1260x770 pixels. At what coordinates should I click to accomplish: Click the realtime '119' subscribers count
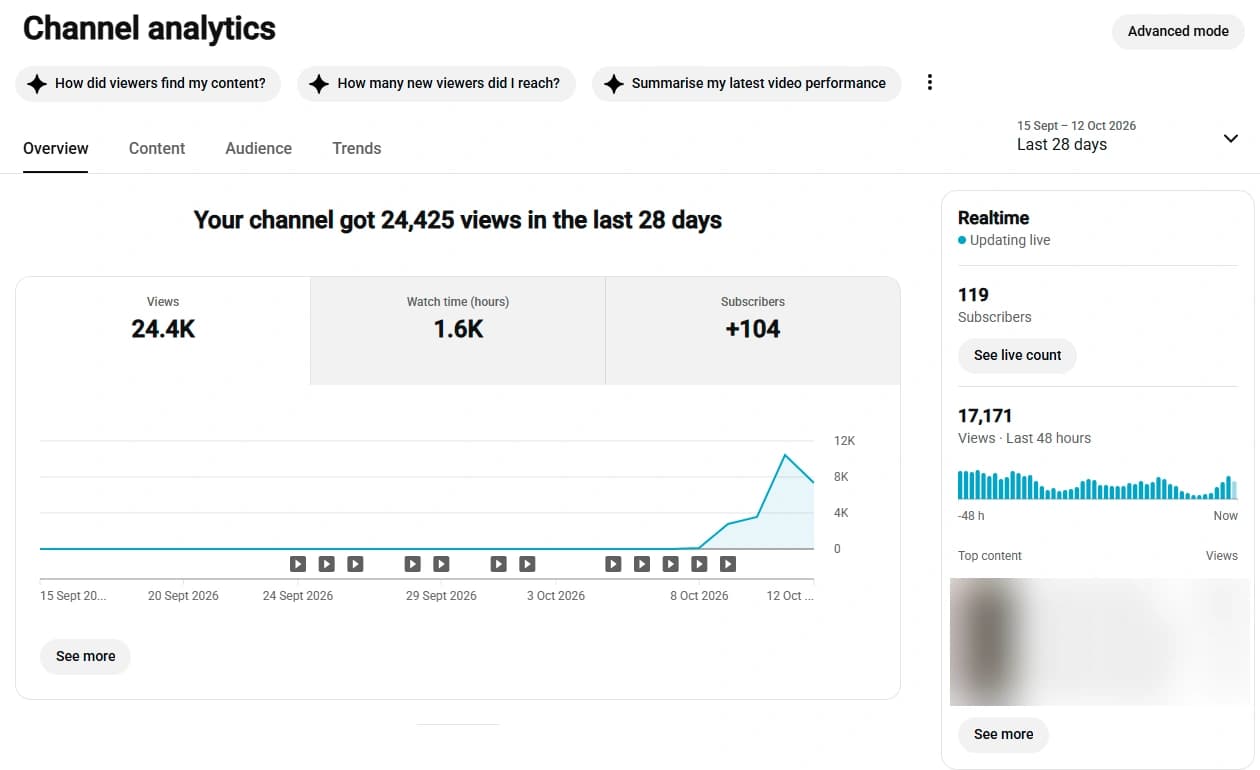[x=973, y=295]
